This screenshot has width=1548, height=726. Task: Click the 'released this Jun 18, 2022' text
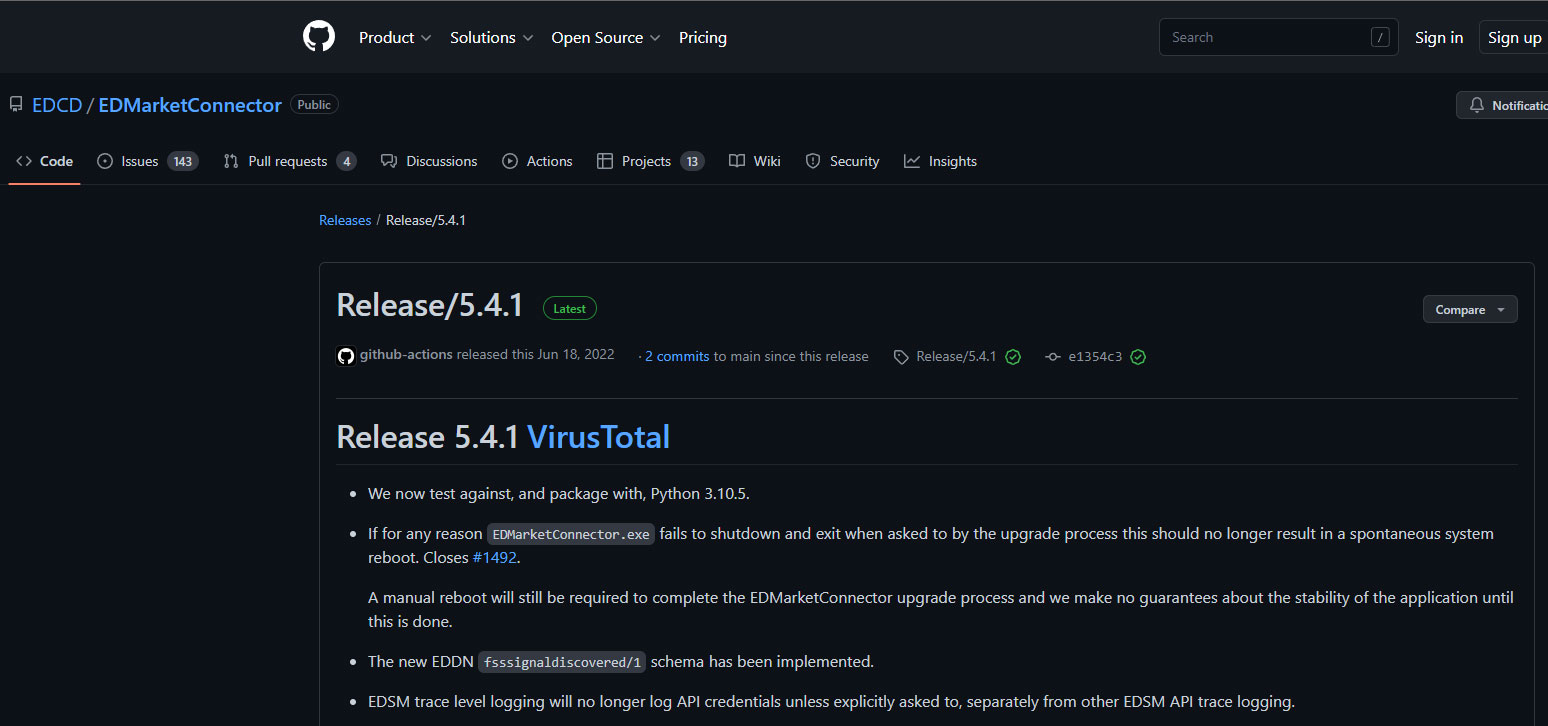[x=535, y=356]
